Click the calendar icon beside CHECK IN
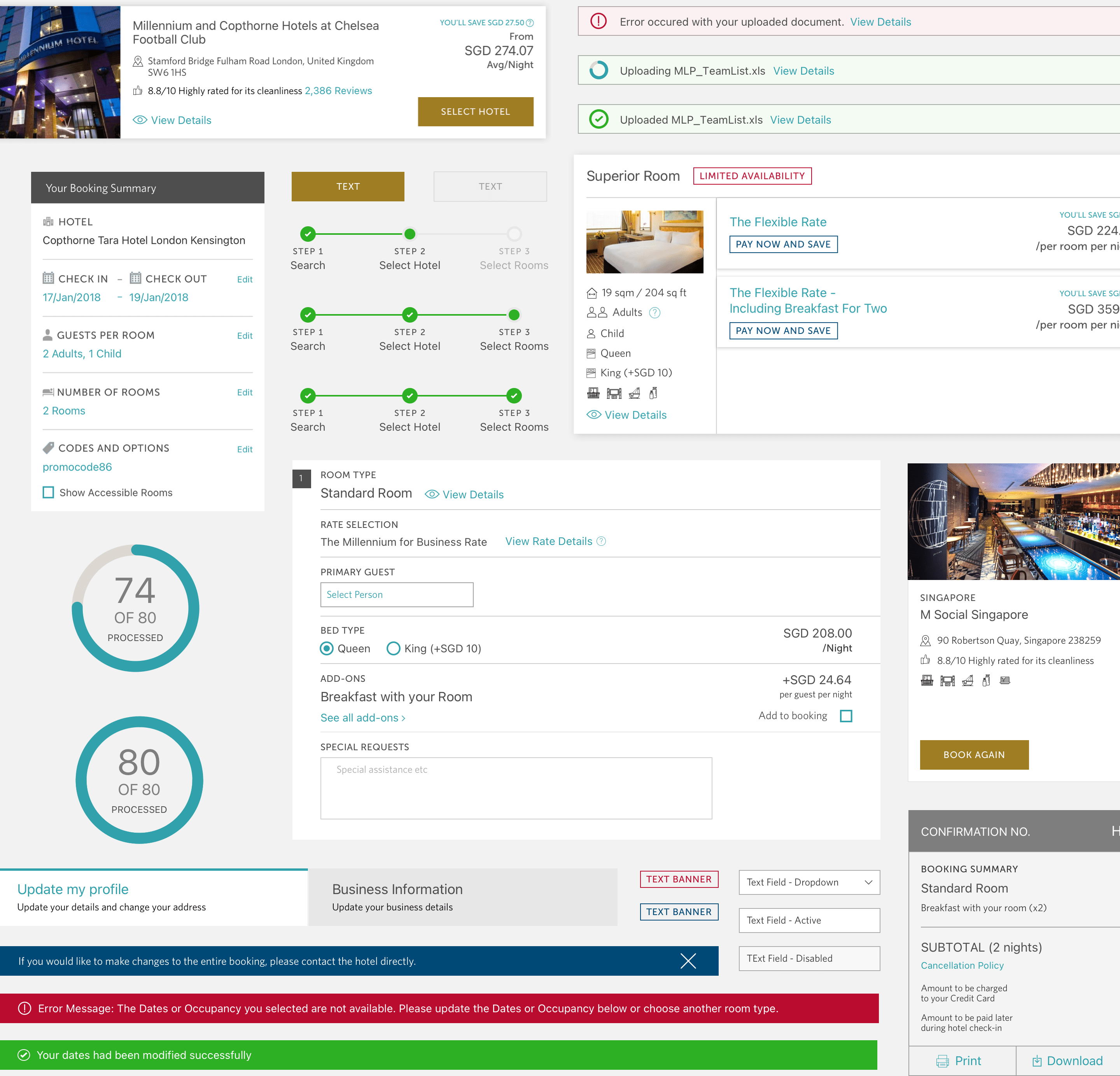 (49, 278)
